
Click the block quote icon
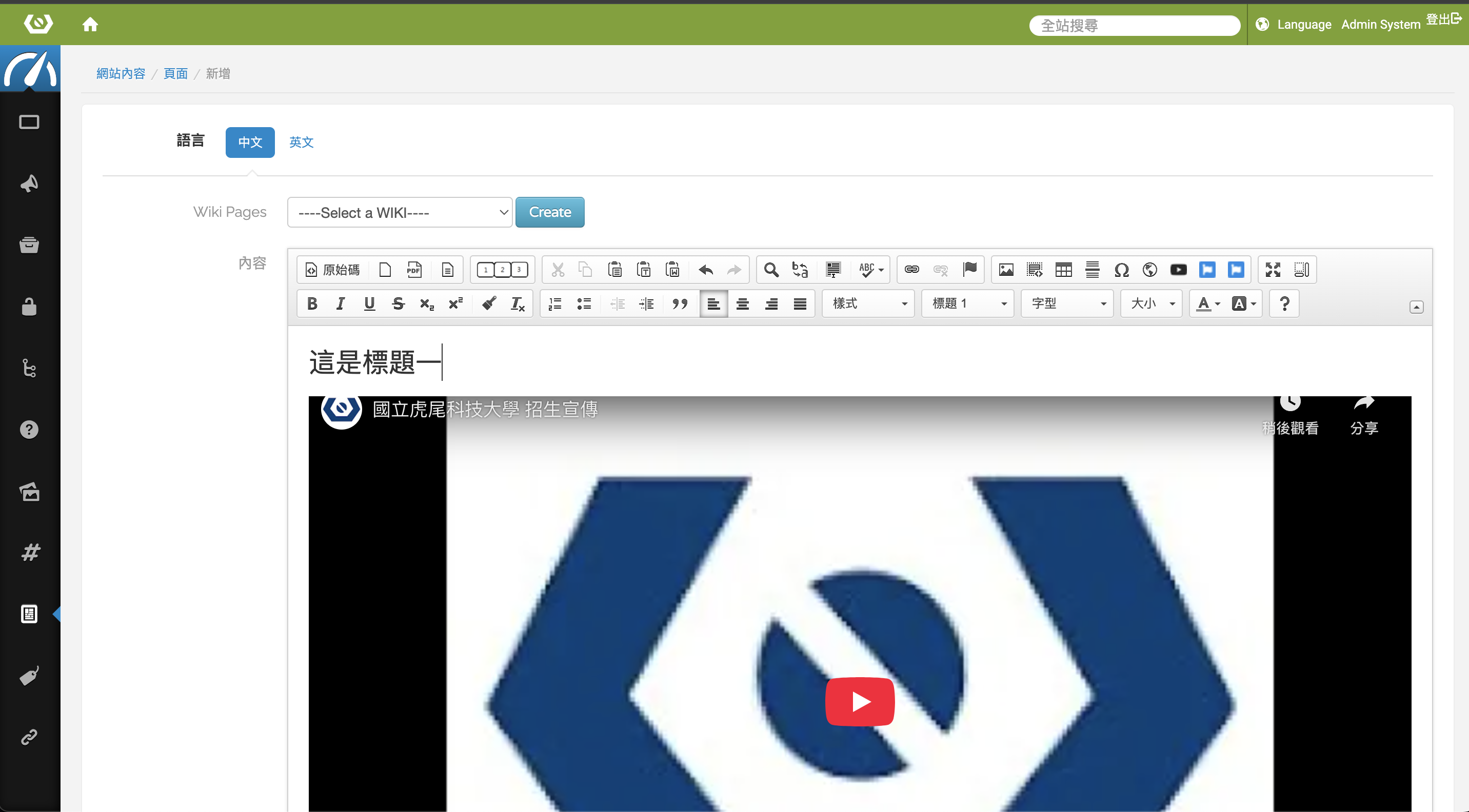680,303
